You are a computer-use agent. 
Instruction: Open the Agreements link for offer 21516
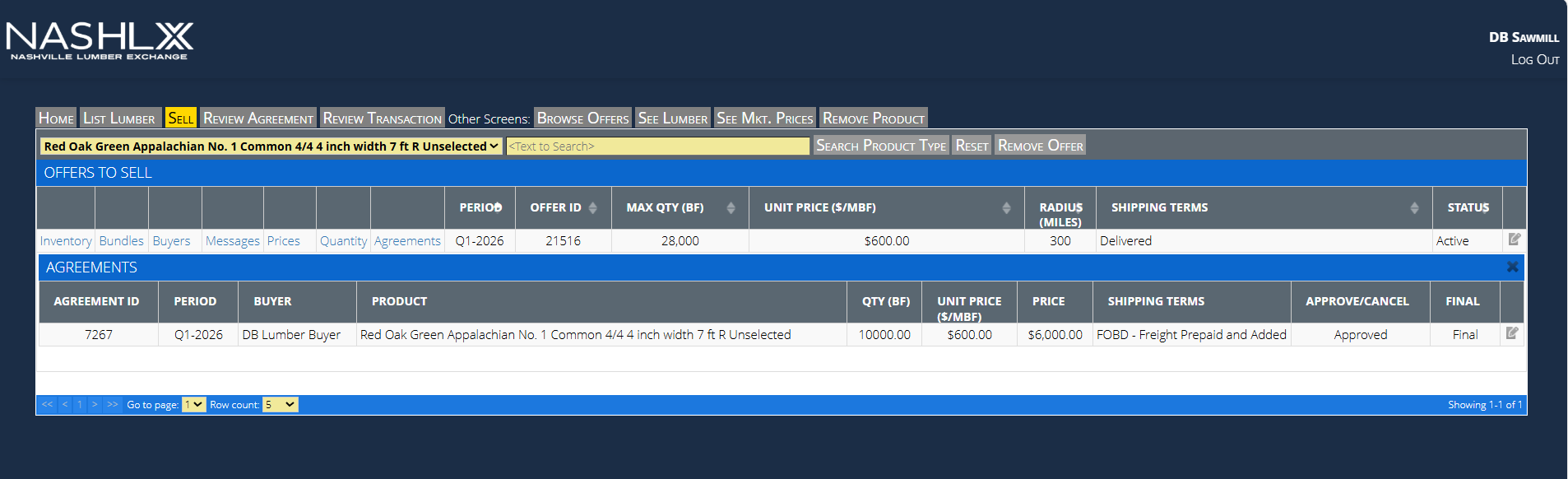pyautogui.click(x=407, y=240)
